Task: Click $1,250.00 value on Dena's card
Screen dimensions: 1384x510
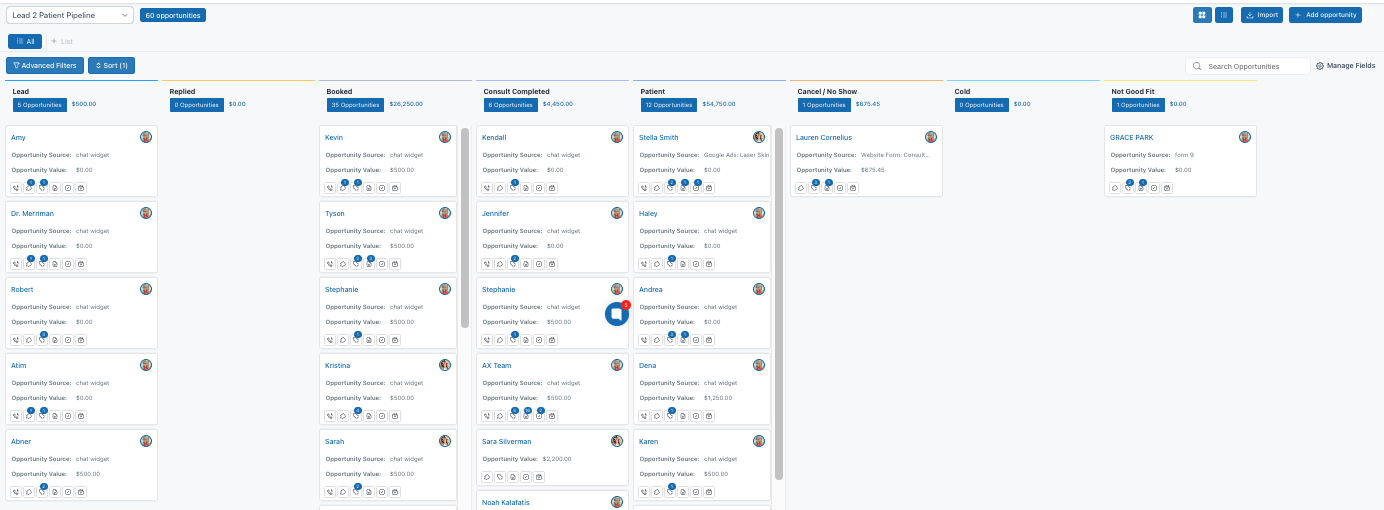Action: pyautogui.click(x=717, y=397)
